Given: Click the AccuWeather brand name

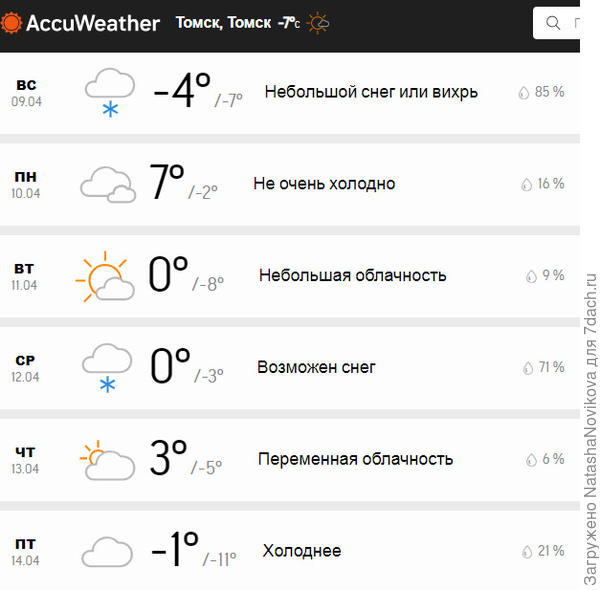Looking at the screenshot, I should click(93, 22).
